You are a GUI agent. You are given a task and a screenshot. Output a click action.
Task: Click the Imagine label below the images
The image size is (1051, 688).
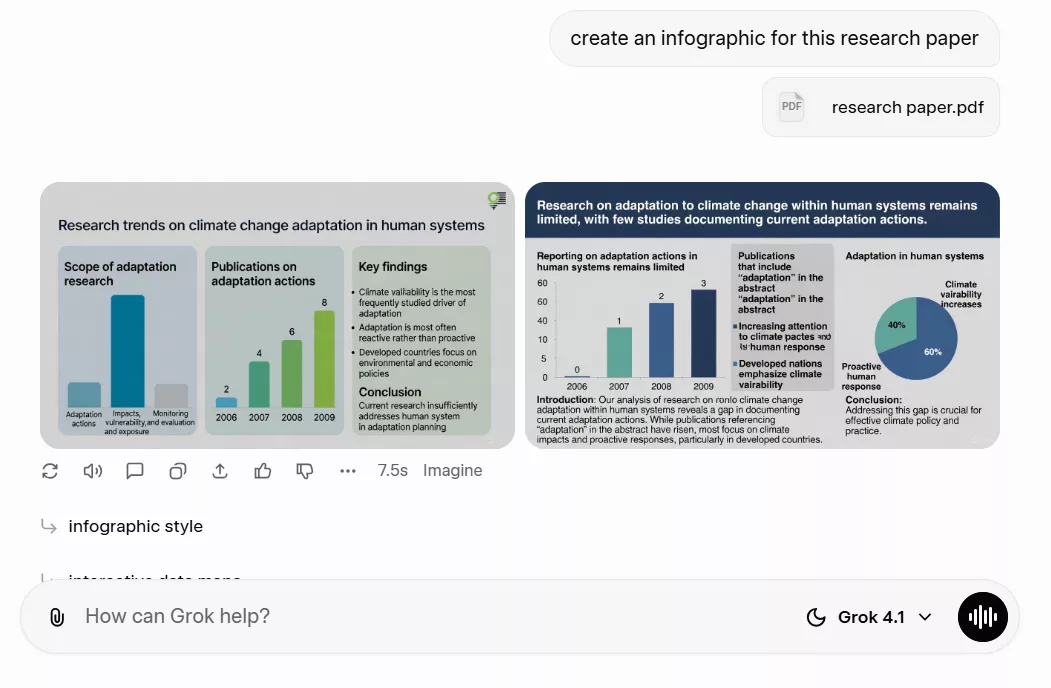tap(452, 471)
